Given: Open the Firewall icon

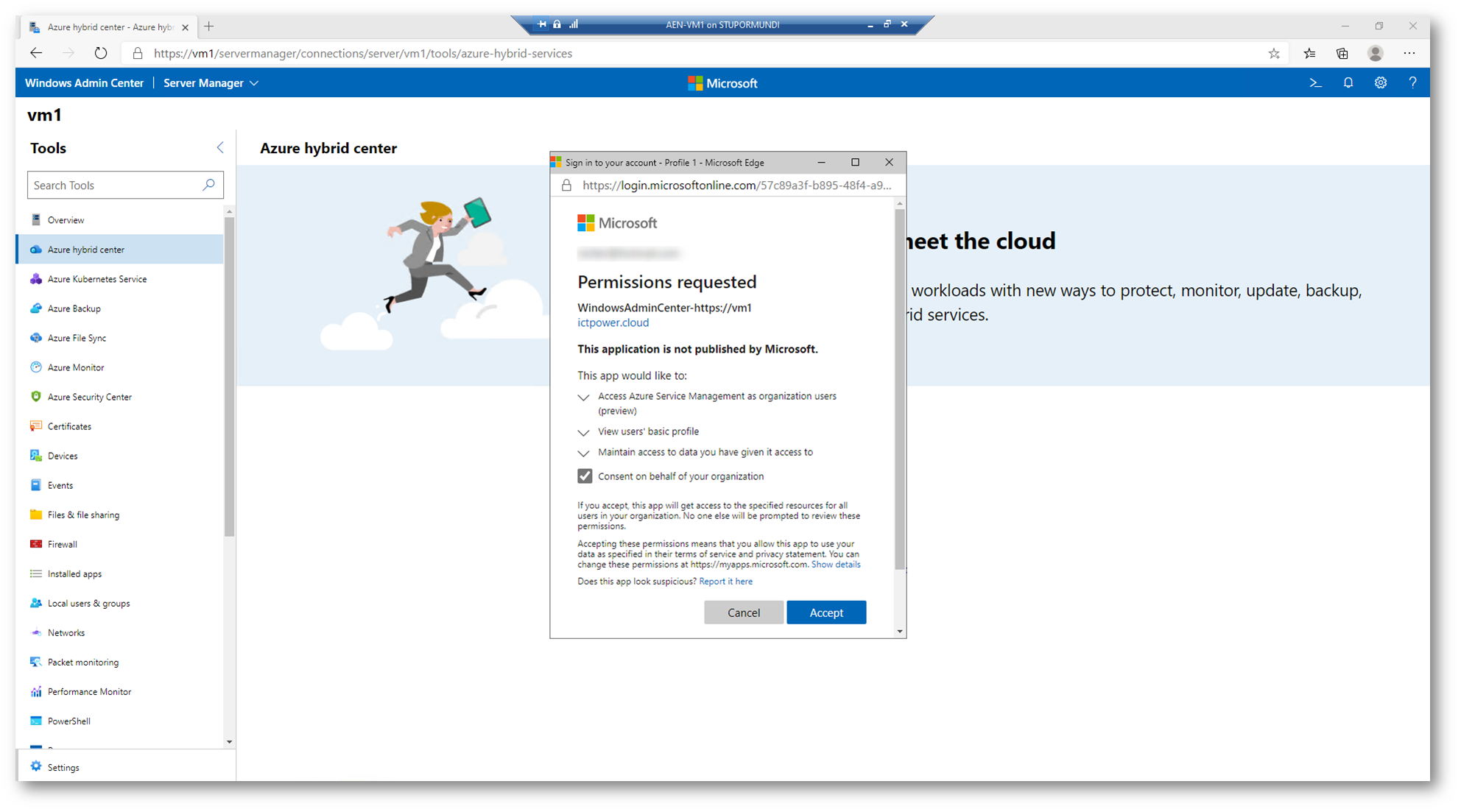Looking at the screenshot, I should [x=35, y=544].
